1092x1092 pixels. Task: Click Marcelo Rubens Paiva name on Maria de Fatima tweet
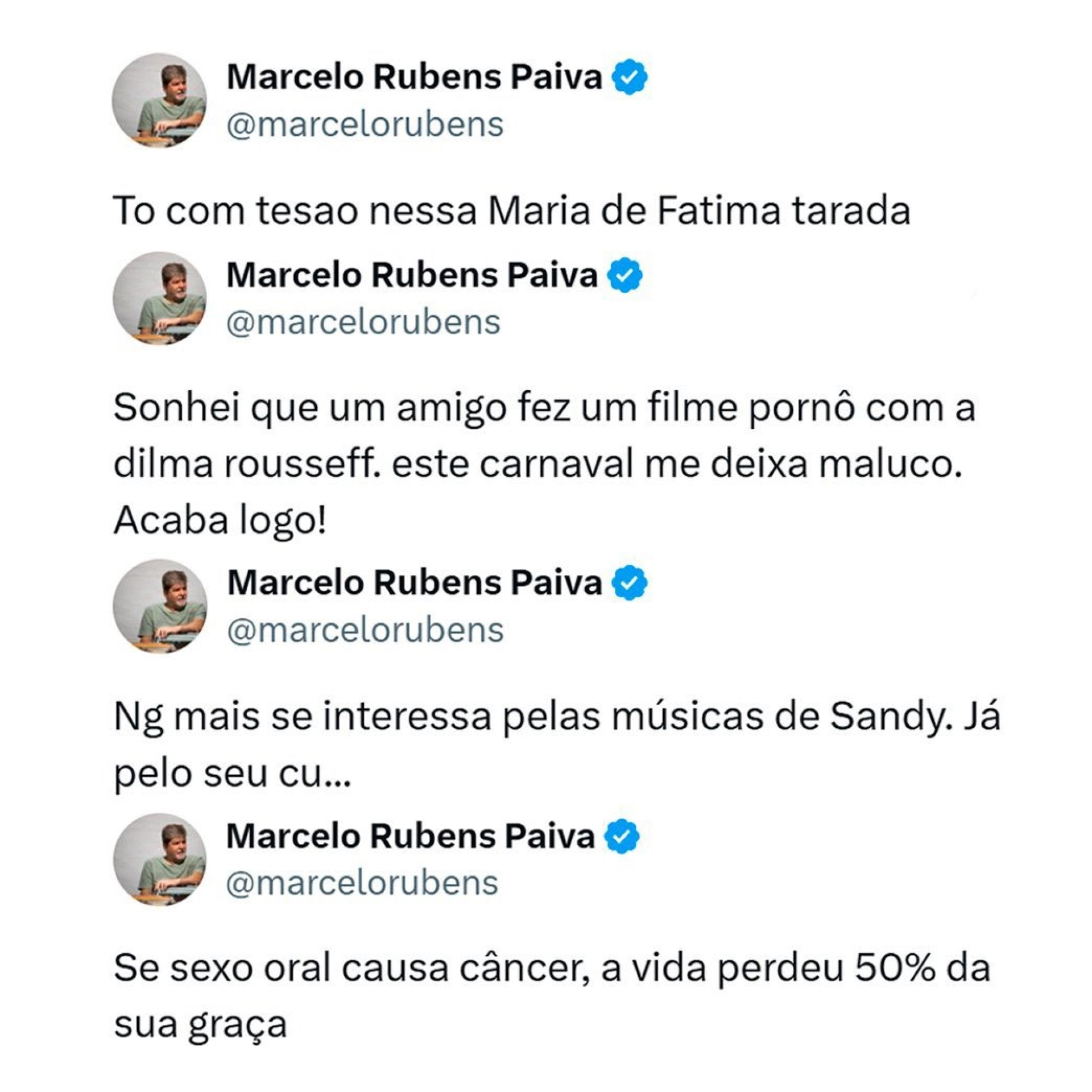[x=414, y=77]
